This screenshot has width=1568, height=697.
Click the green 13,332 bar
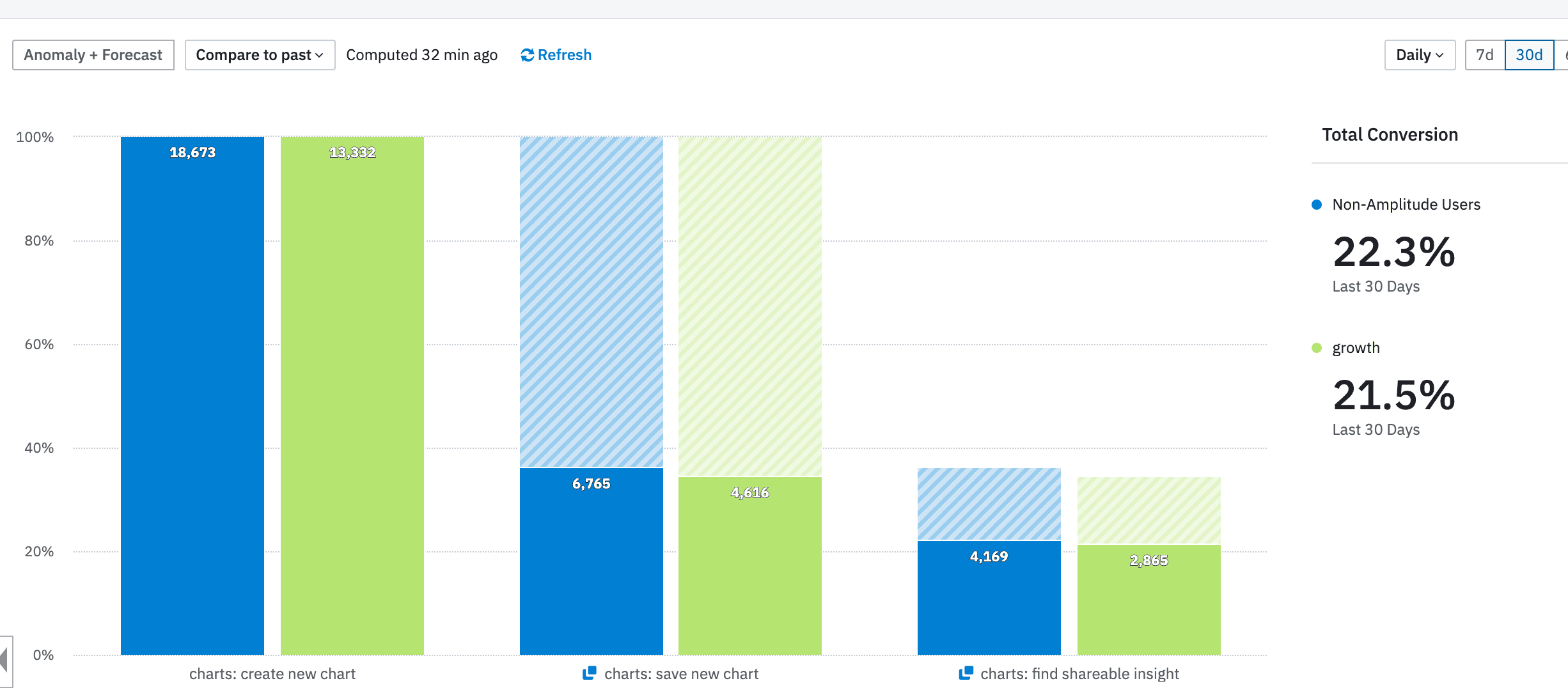(x=352, y=396)
